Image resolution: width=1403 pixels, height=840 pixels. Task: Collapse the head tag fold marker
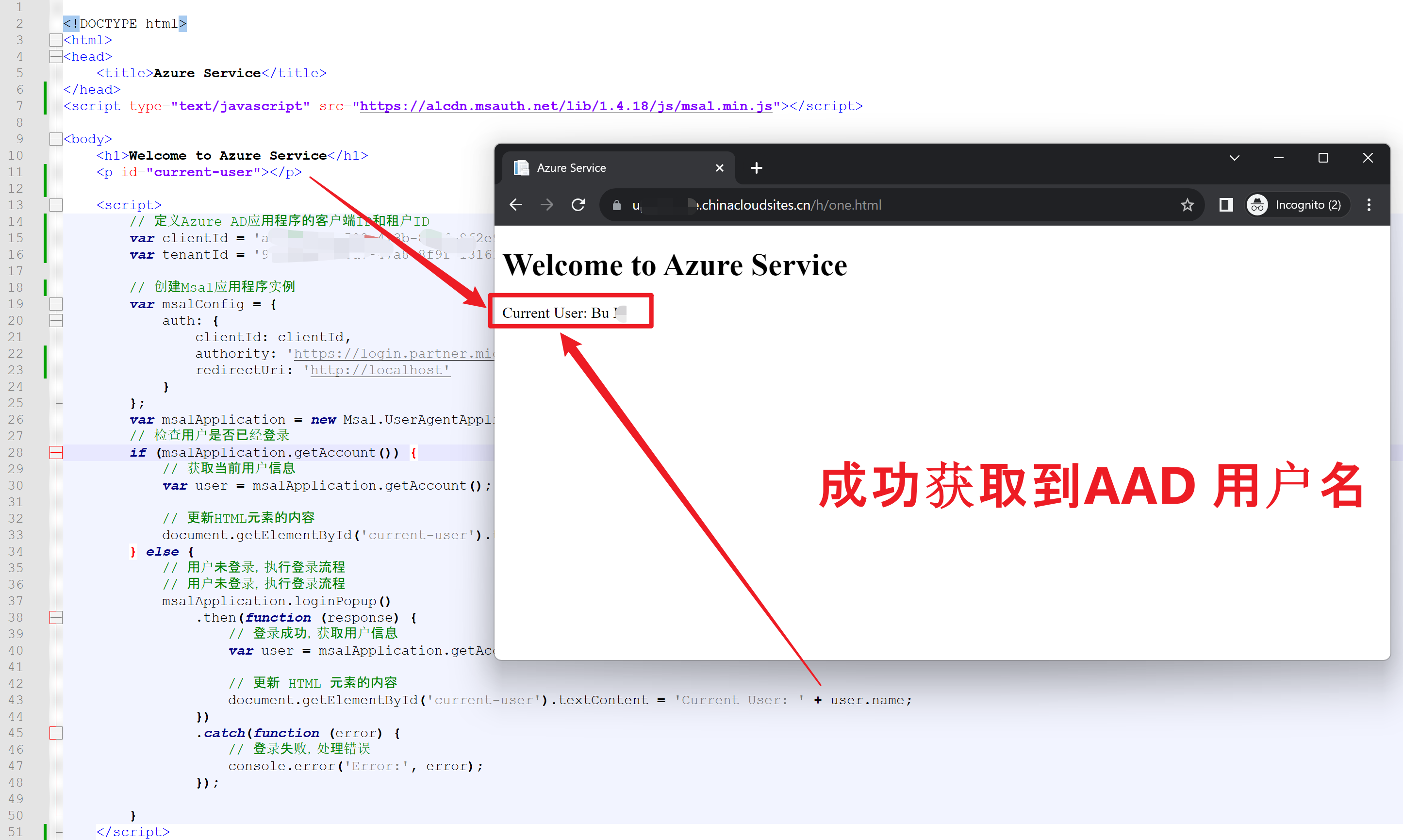(x=55, y=57)
